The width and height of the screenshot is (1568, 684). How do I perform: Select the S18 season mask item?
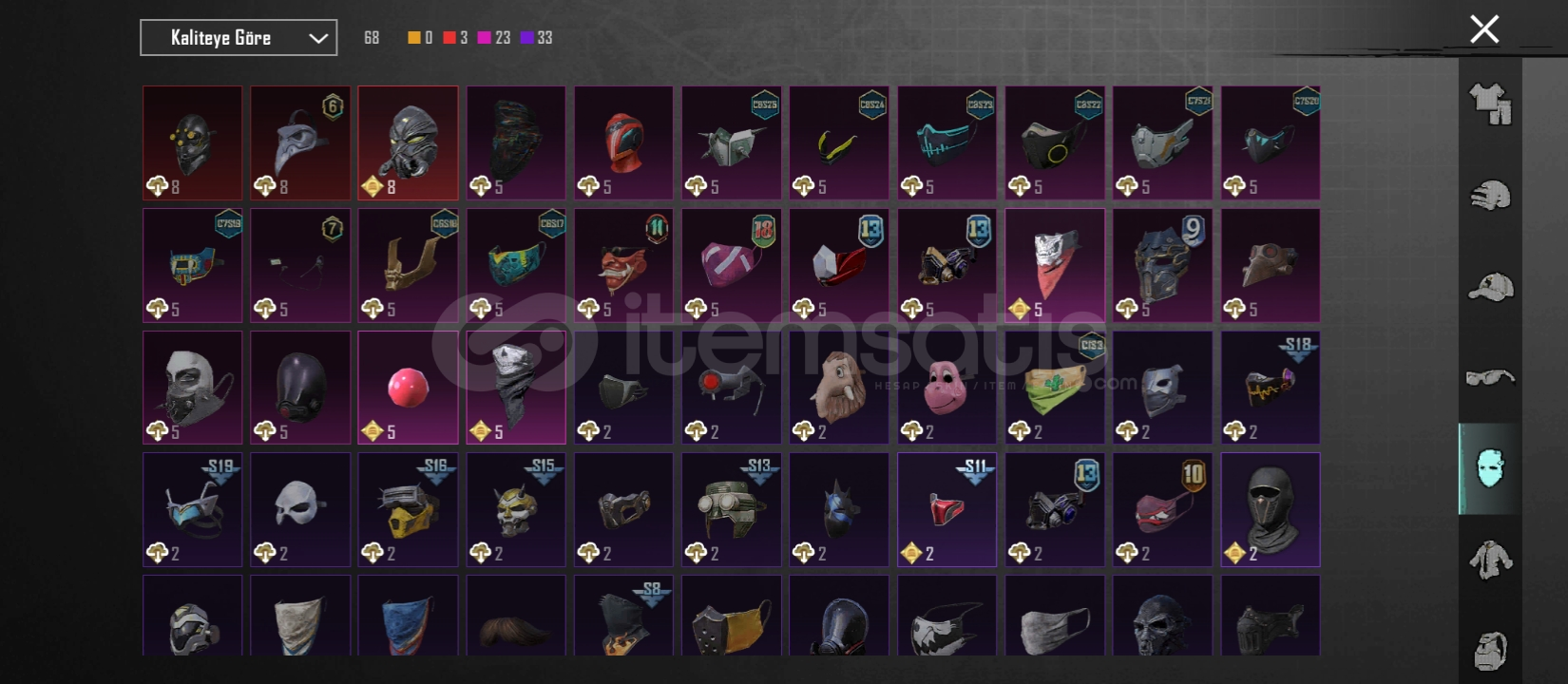tap(1270, 387)
